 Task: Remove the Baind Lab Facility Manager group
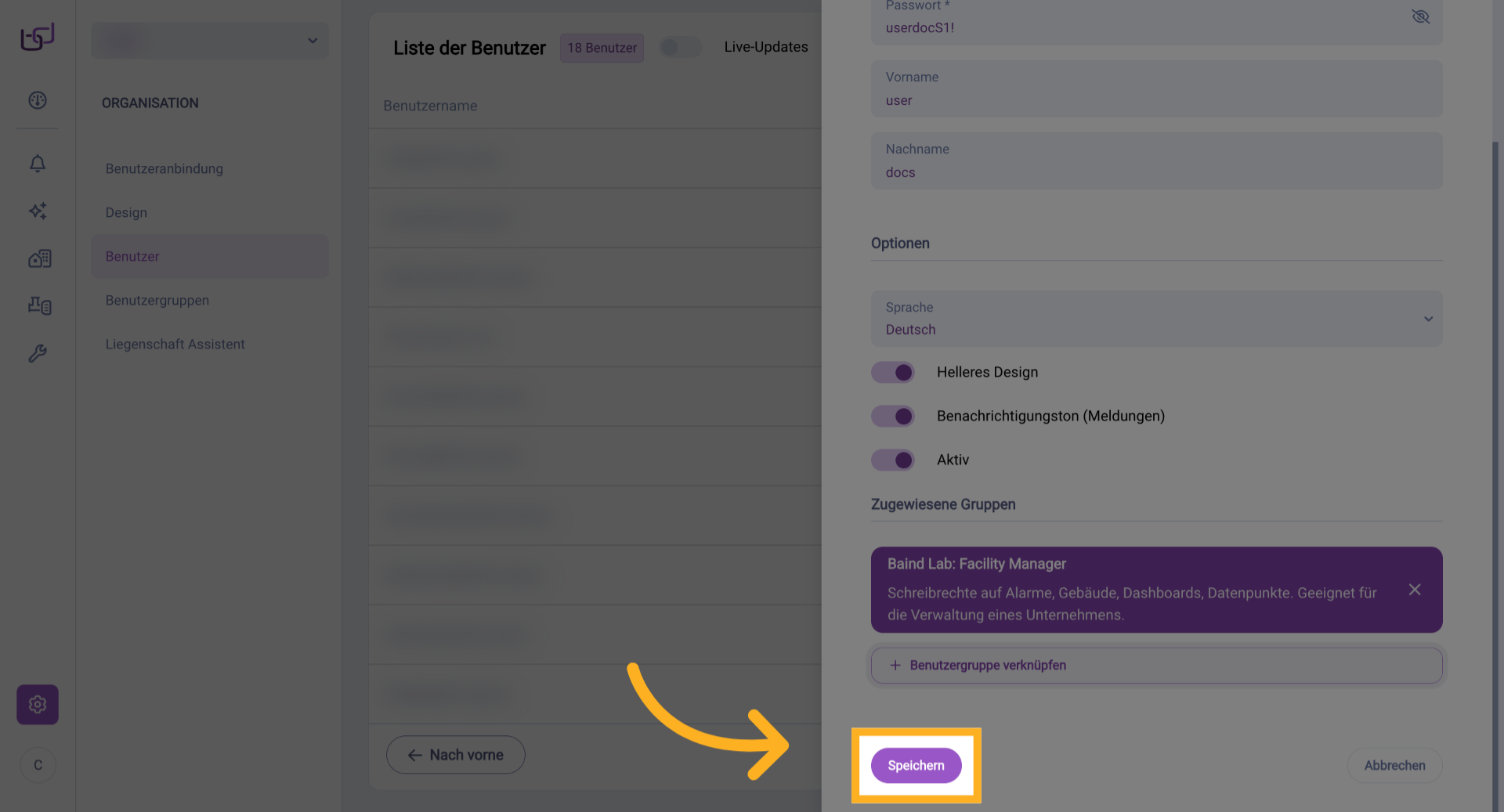pos(1415,590)
